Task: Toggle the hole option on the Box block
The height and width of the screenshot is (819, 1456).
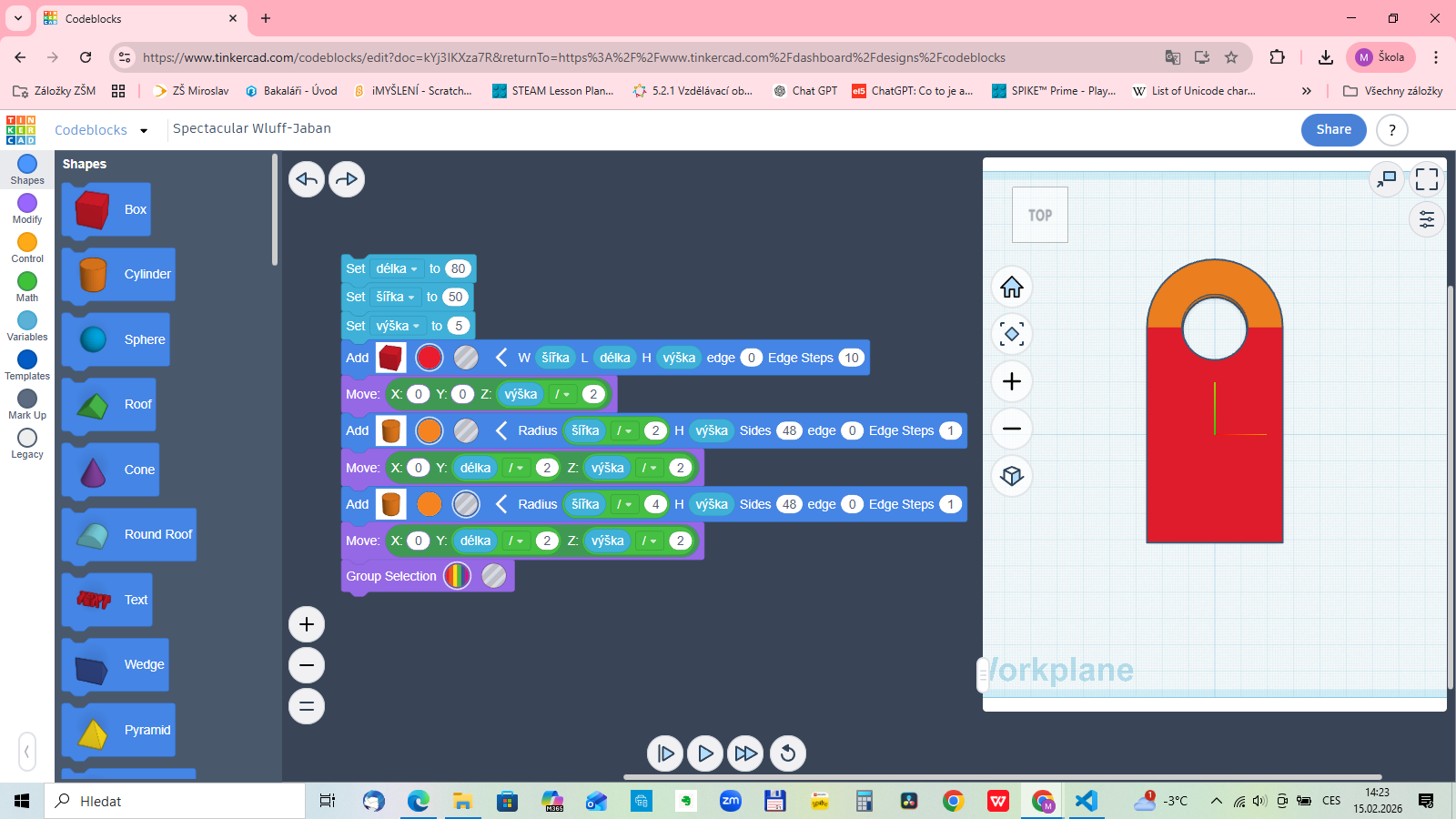Action: click(466, 358)
